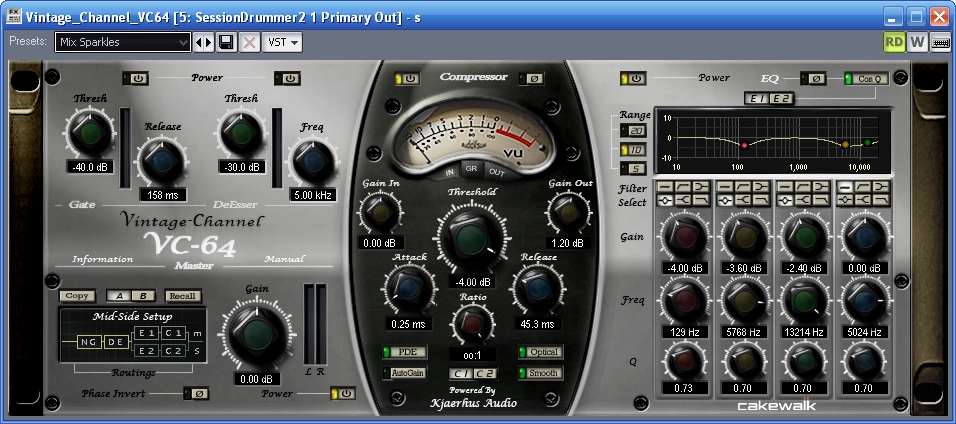
Task: Open the on-screen keyboard icon in the title bar
Action: [940, 42]
